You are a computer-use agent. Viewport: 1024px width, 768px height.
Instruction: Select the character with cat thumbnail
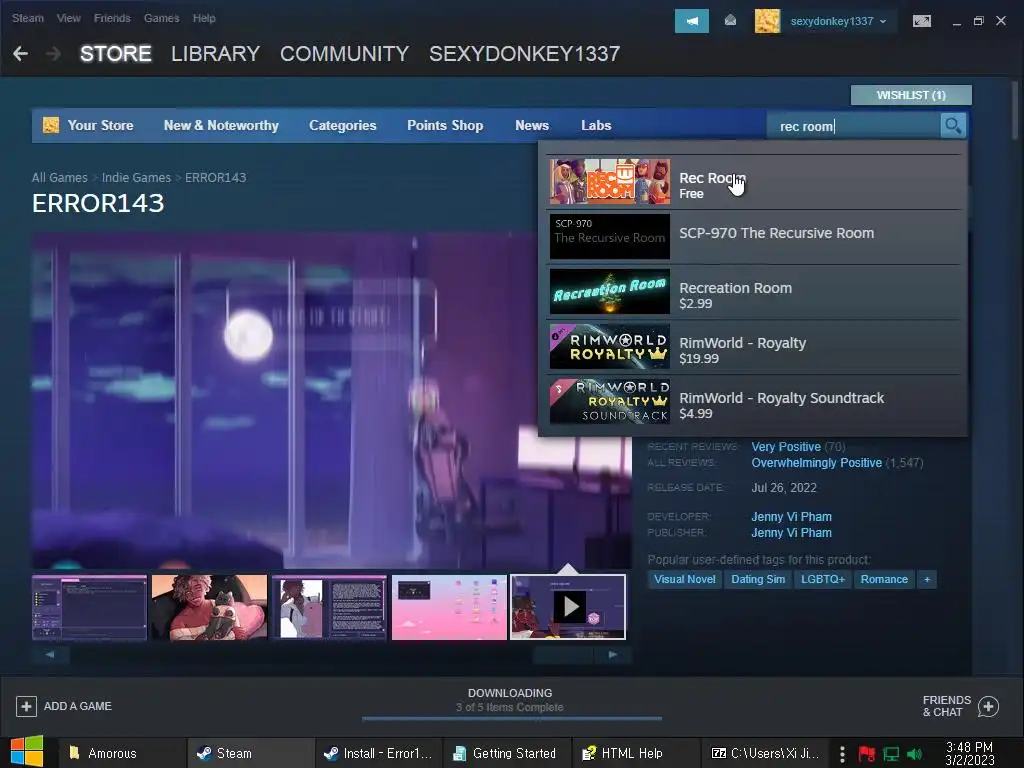pyautogui.click(x=209, y=607)
